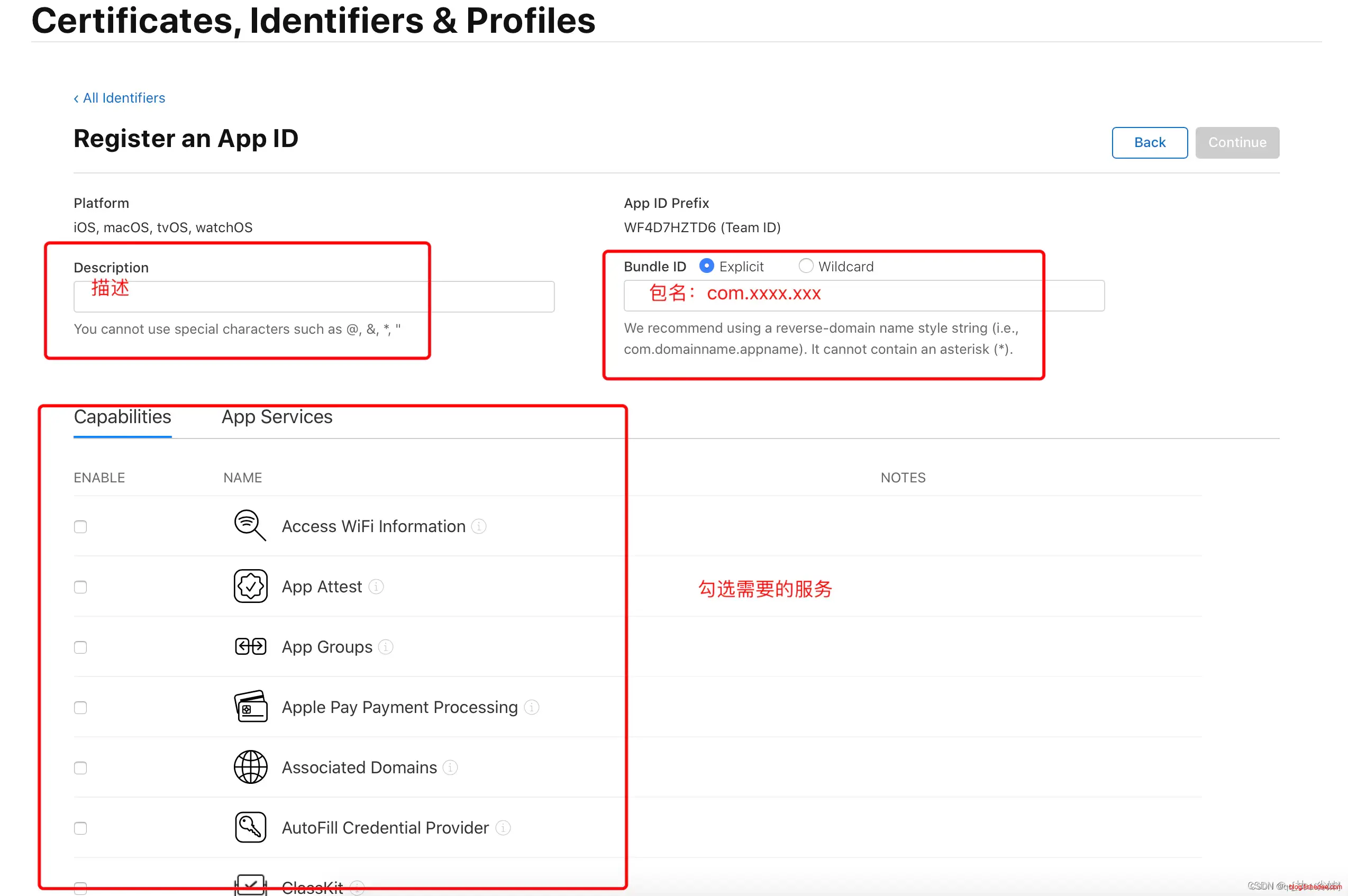Select the Wildcard Bundle ID radio button
1348x896 pixels.
point(806,266)
